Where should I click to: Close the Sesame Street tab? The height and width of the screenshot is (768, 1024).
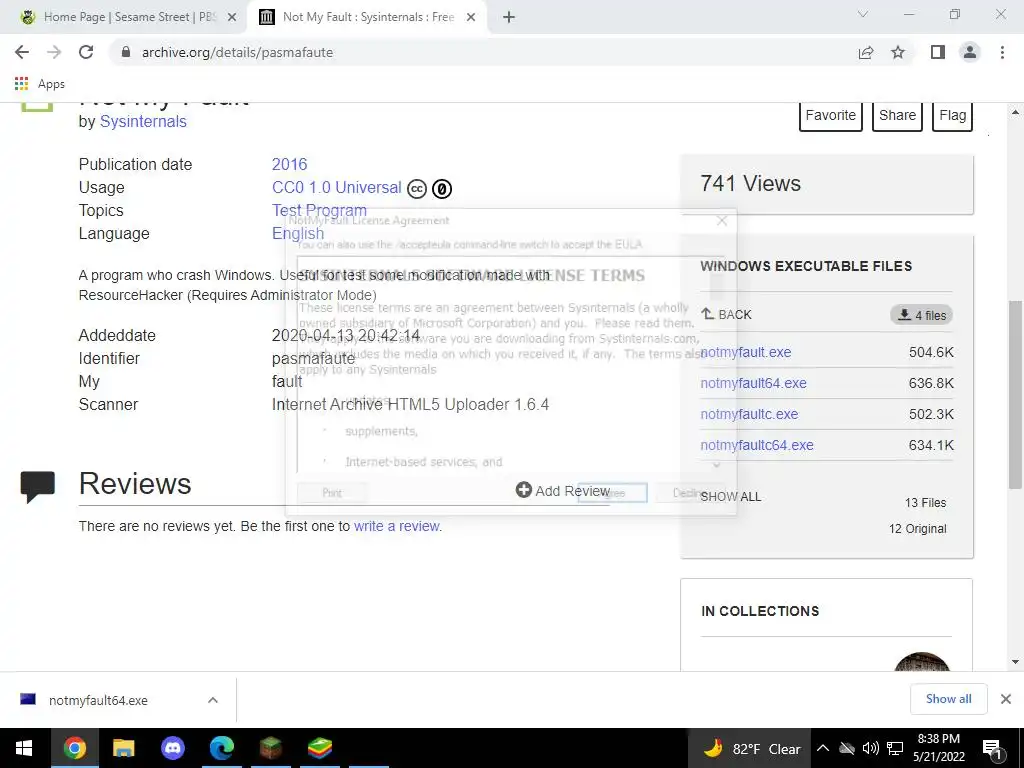click(232, 18)
